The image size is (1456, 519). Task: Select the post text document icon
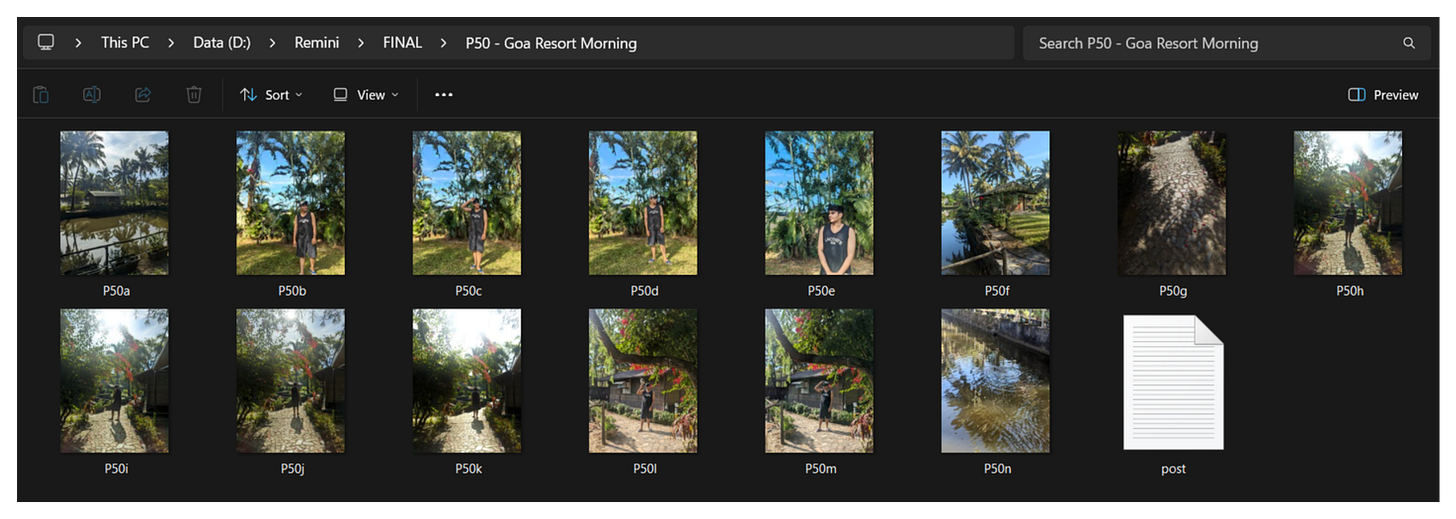tap(1173, 382)
